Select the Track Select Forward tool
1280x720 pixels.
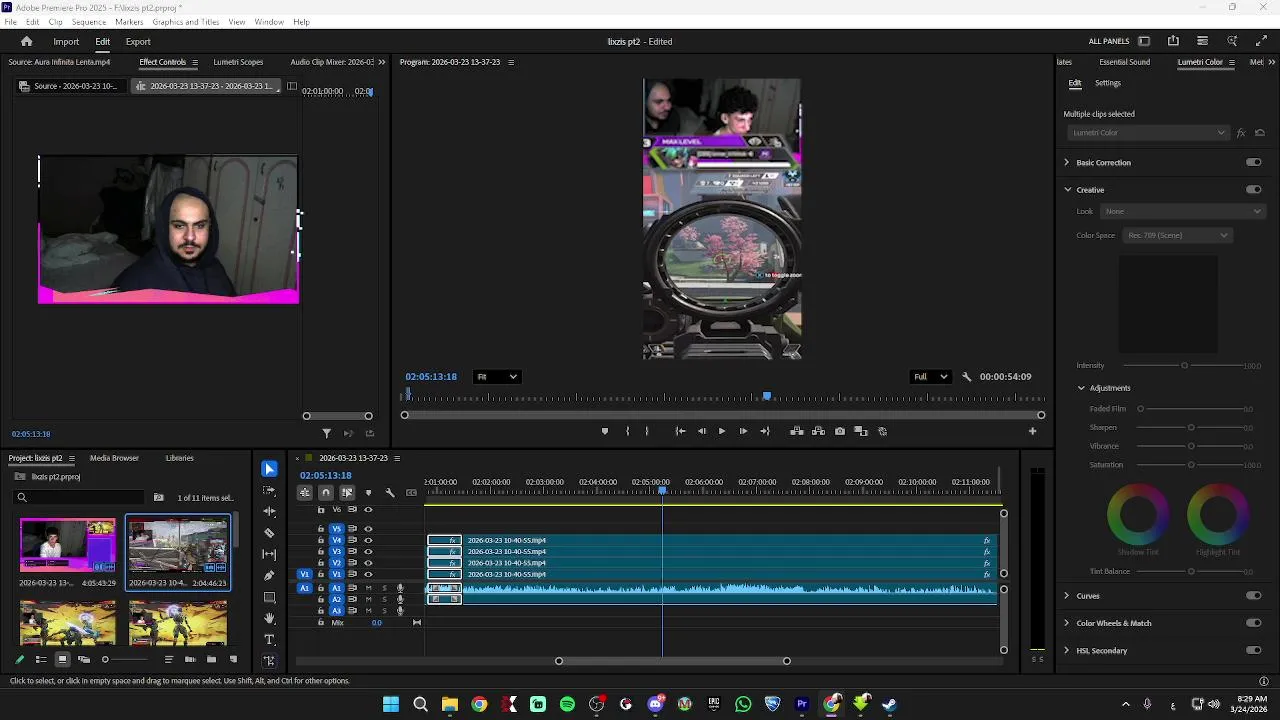point(269,491)
